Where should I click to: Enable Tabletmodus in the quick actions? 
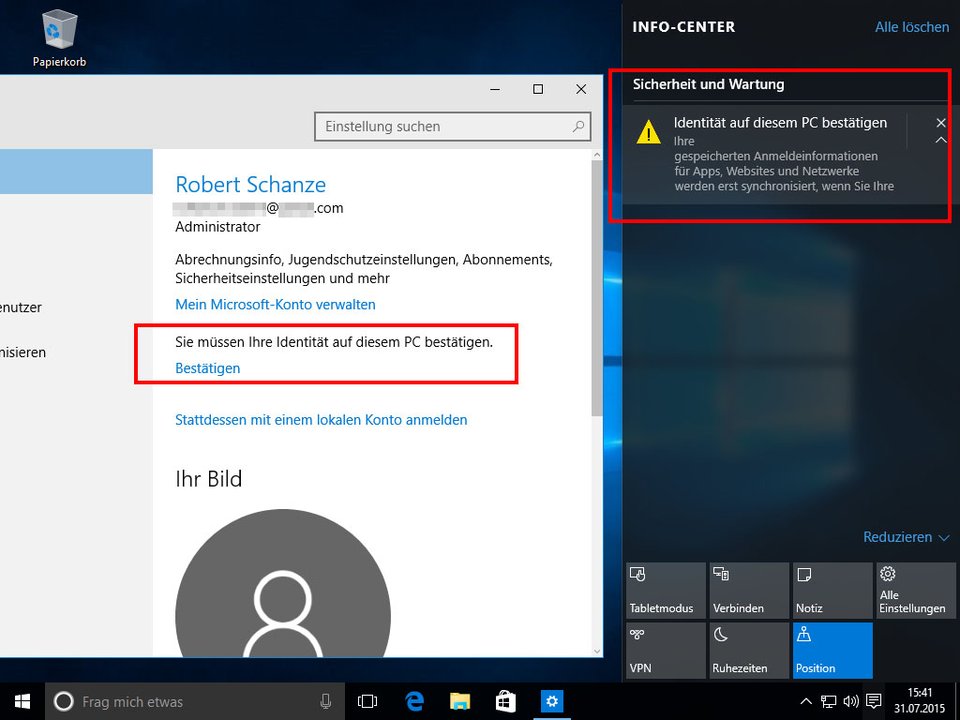(x=664, y=589)
